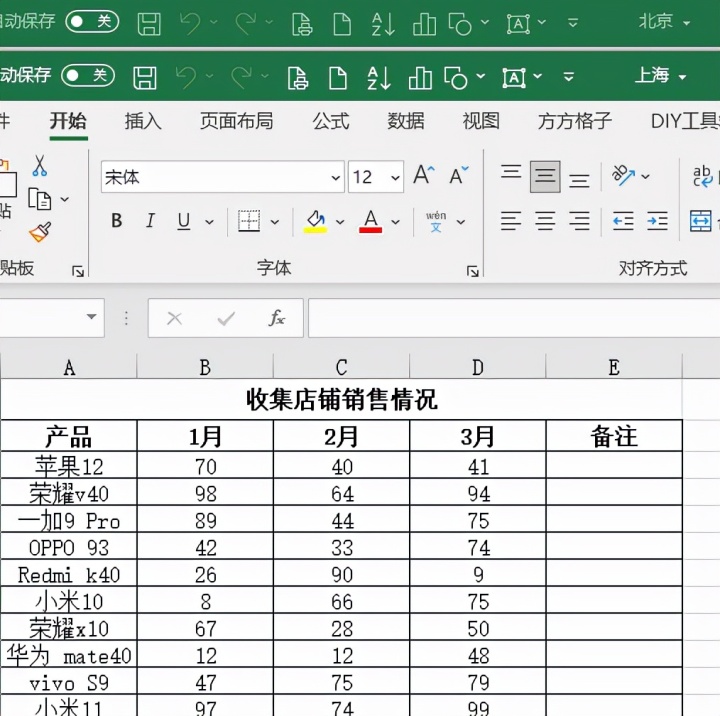Decrease font size button

click(x=459, y=175)
